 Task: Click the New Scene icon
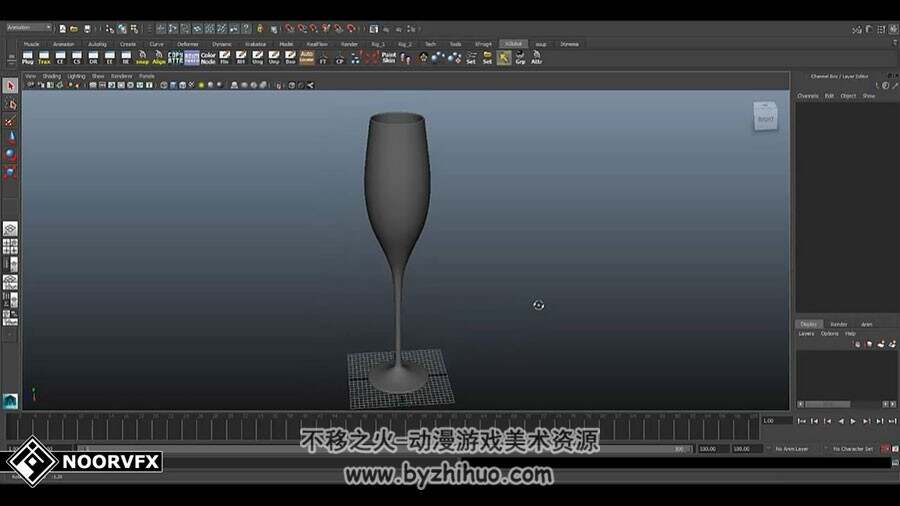(x=63, y=29)
